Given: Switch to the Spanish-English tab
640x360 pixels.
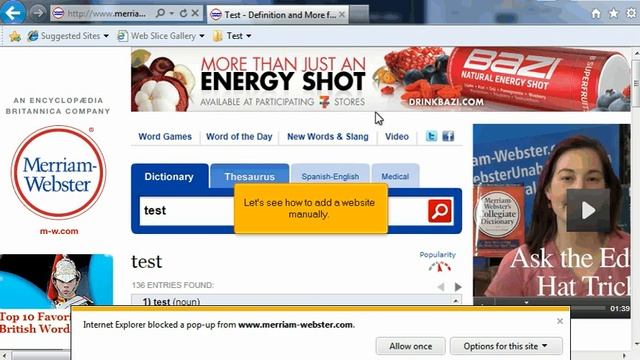Looking at the screenshot, I should coord(330,176).
